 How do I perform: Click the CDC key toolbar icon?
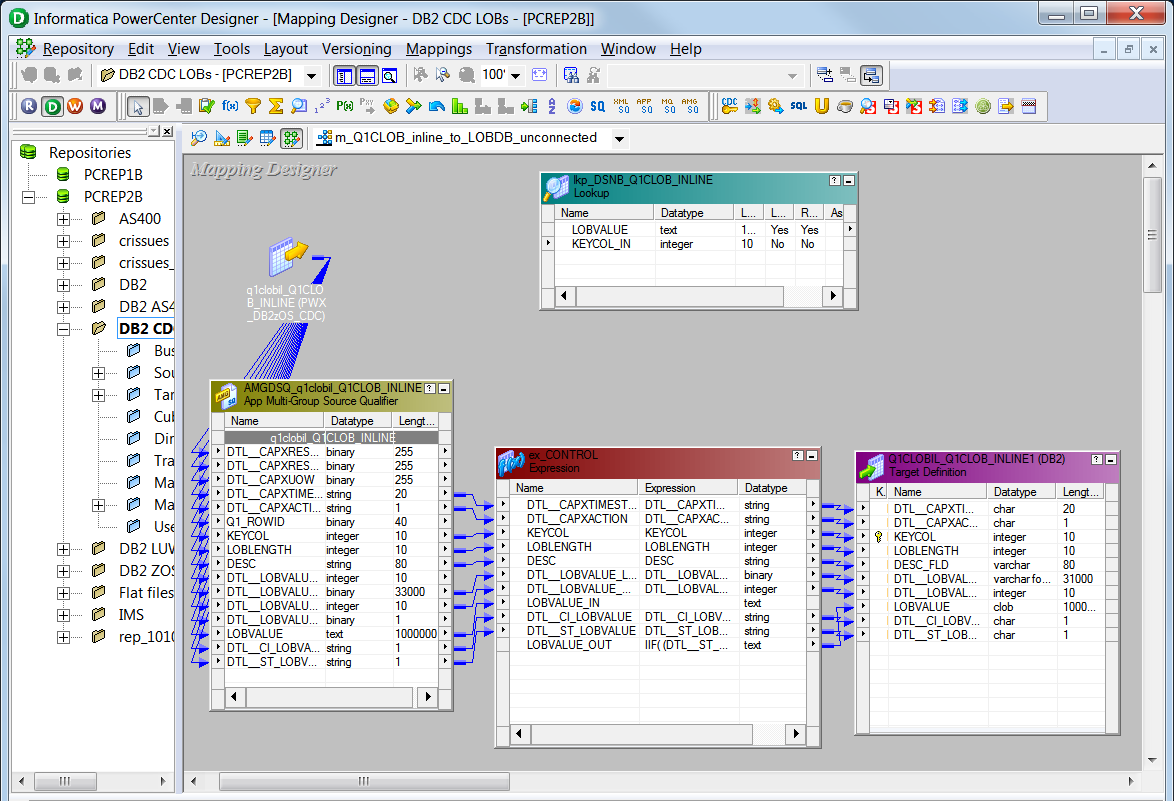click(x=729, y=106)
